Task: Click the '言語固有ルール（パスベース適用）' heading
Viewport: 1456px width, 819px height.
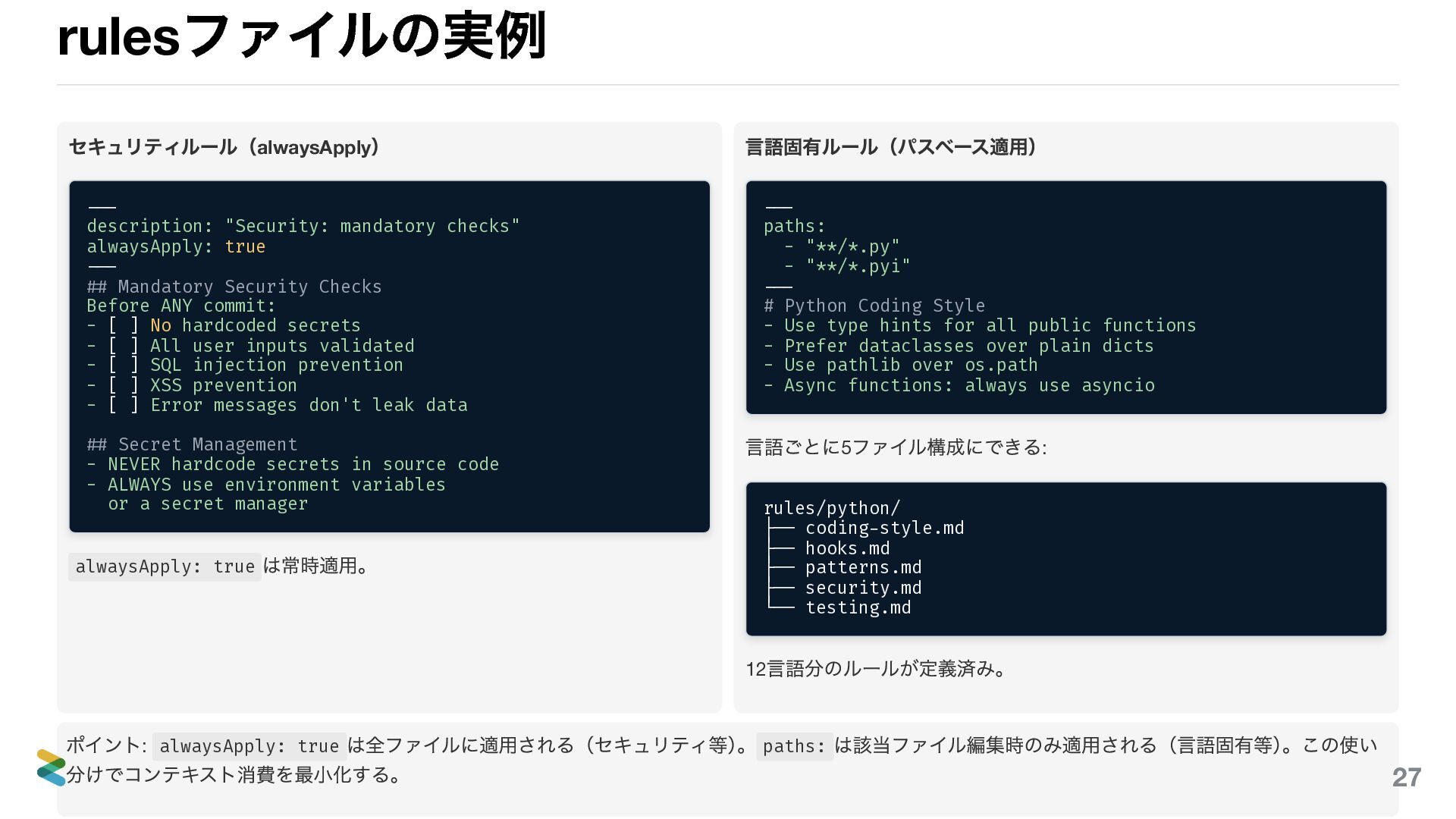Action: point(891,147)
